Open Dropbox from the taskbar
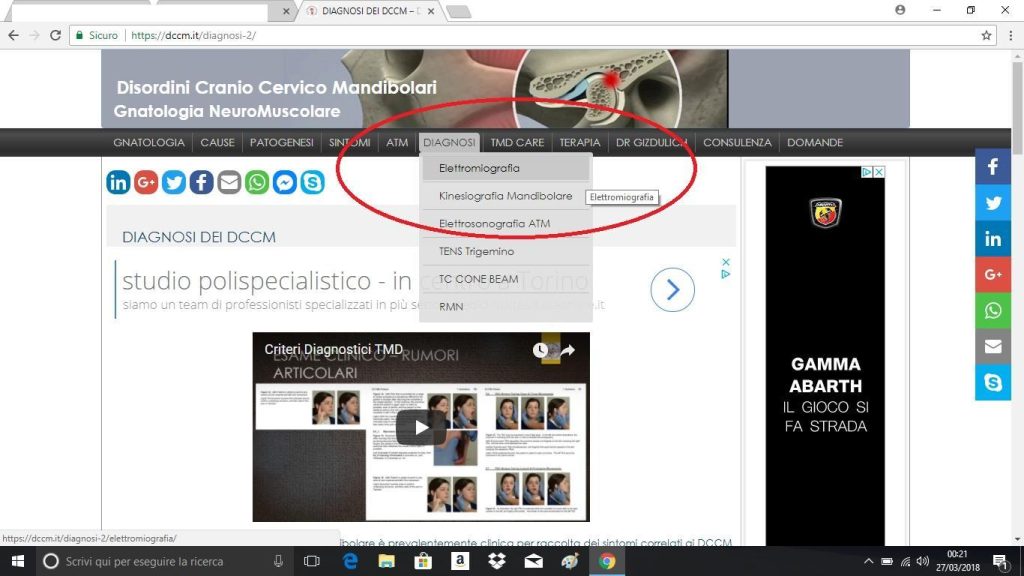 (x=496, y=561)
